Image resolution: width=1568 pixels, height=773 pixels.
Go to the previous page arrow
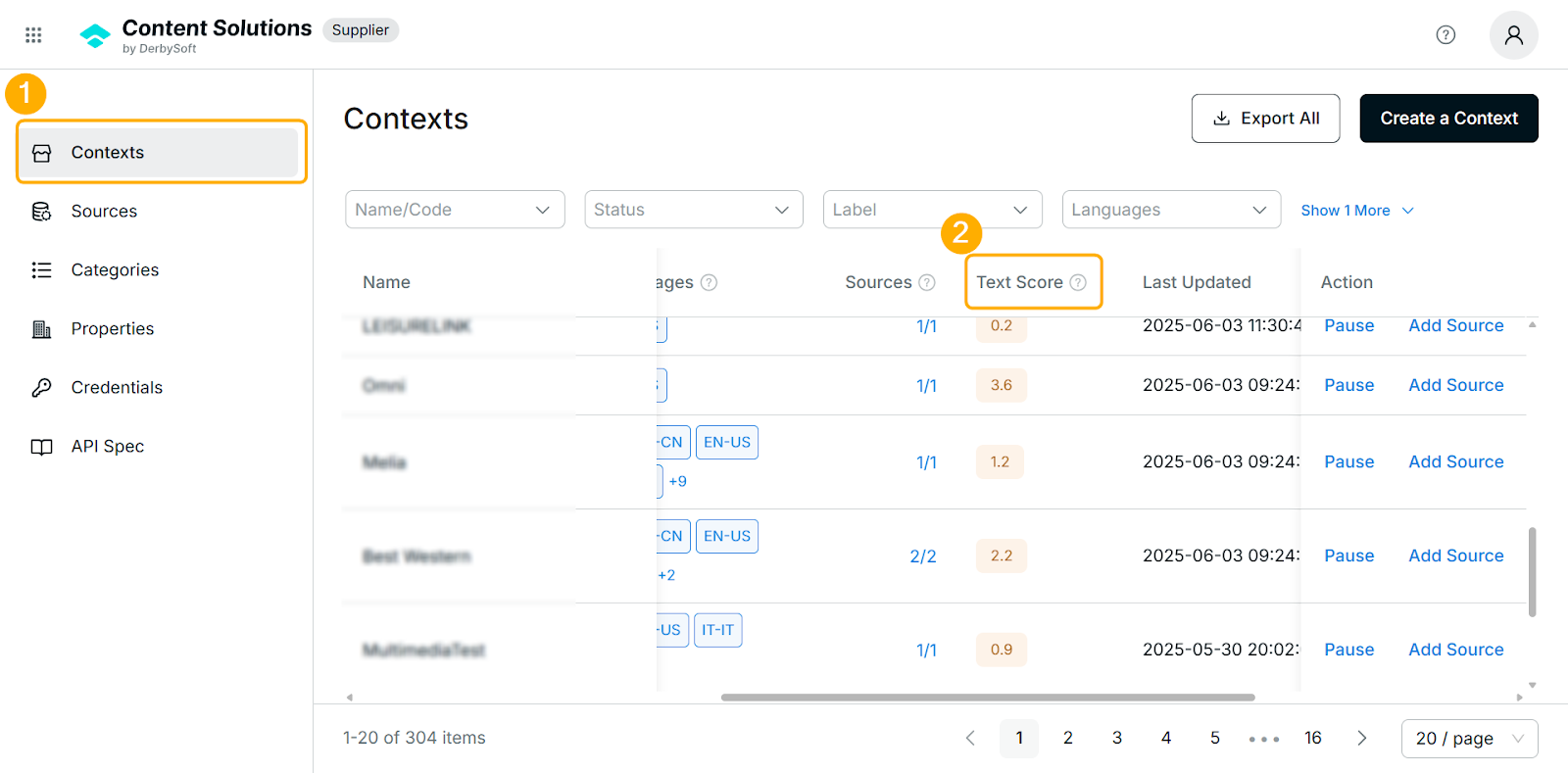pyautogui.click(x=970, y=738)
